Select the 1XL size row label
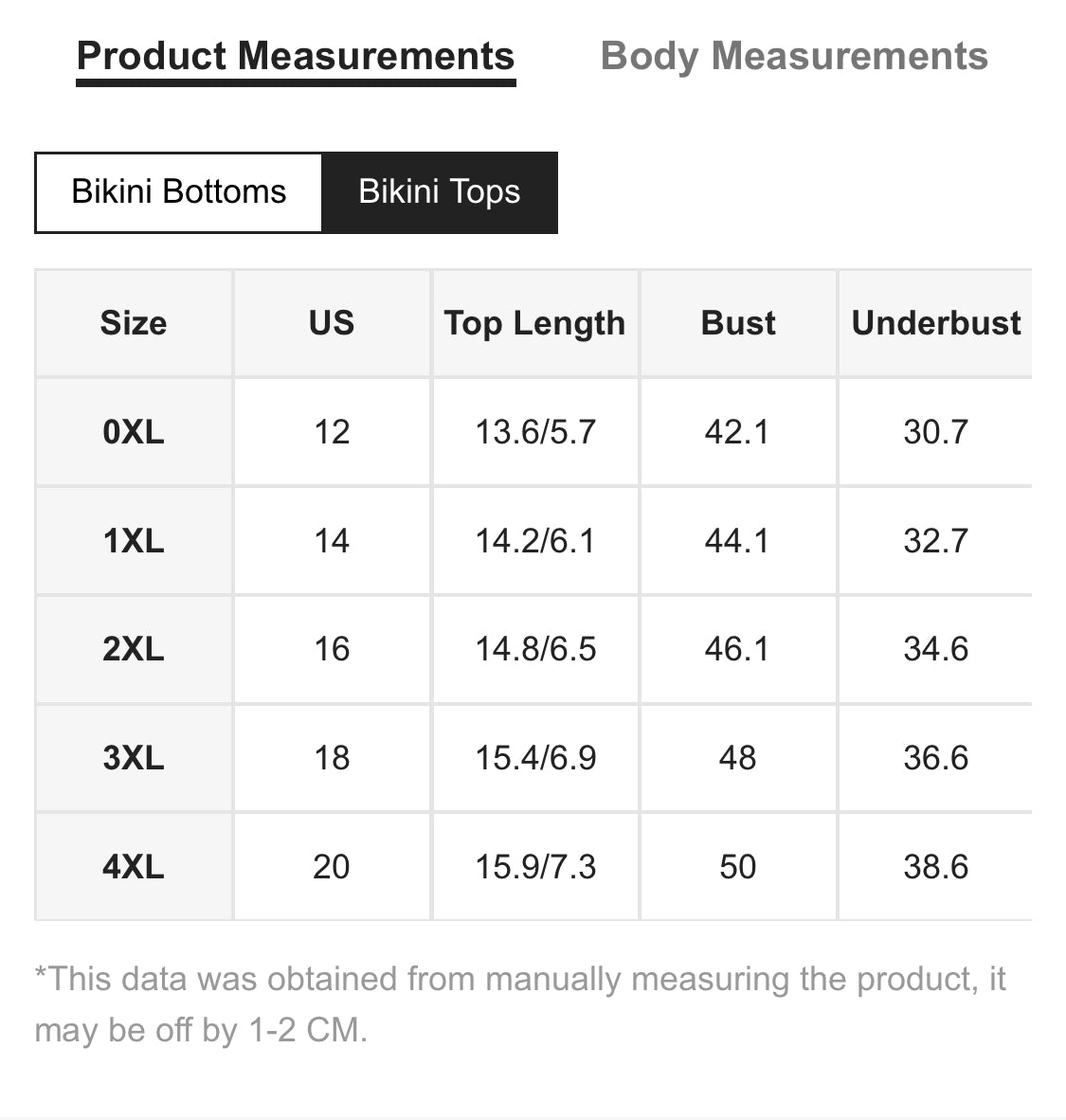1066x1120 pixels. pos(134,541)
